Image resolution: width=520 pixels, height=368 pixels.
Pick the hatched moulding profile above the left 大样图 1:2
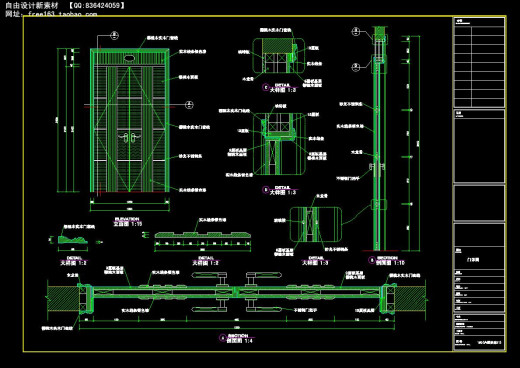[x=72, y=239]
